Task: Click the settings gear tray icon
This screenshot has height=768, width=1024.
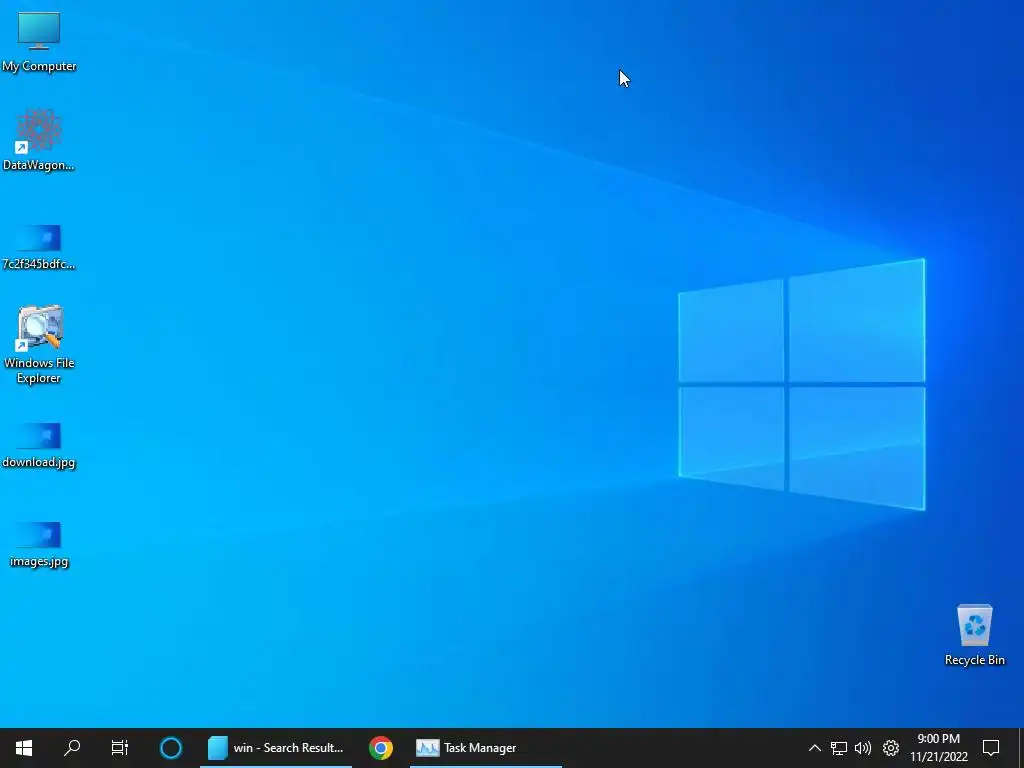Action: click(x=891, y=748)
